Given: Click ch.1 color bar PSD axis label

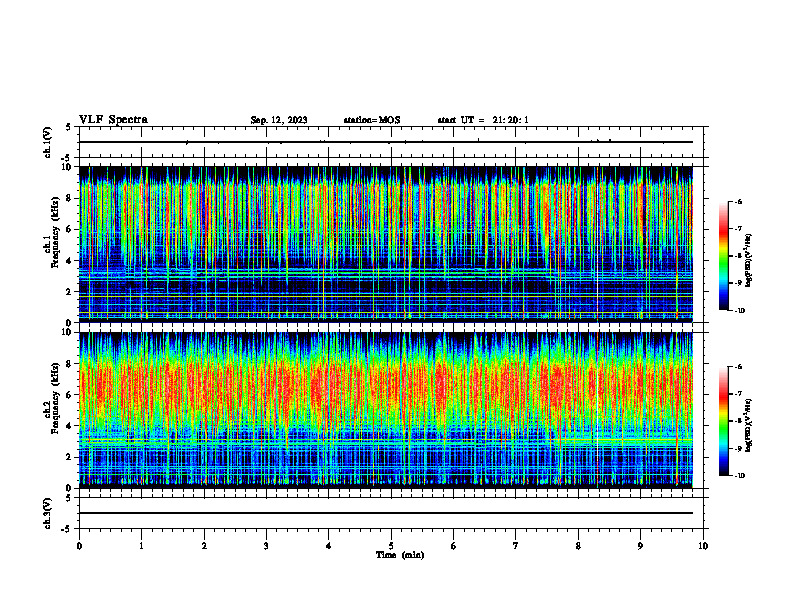Looking at the screenshot, I should (748, 260).
